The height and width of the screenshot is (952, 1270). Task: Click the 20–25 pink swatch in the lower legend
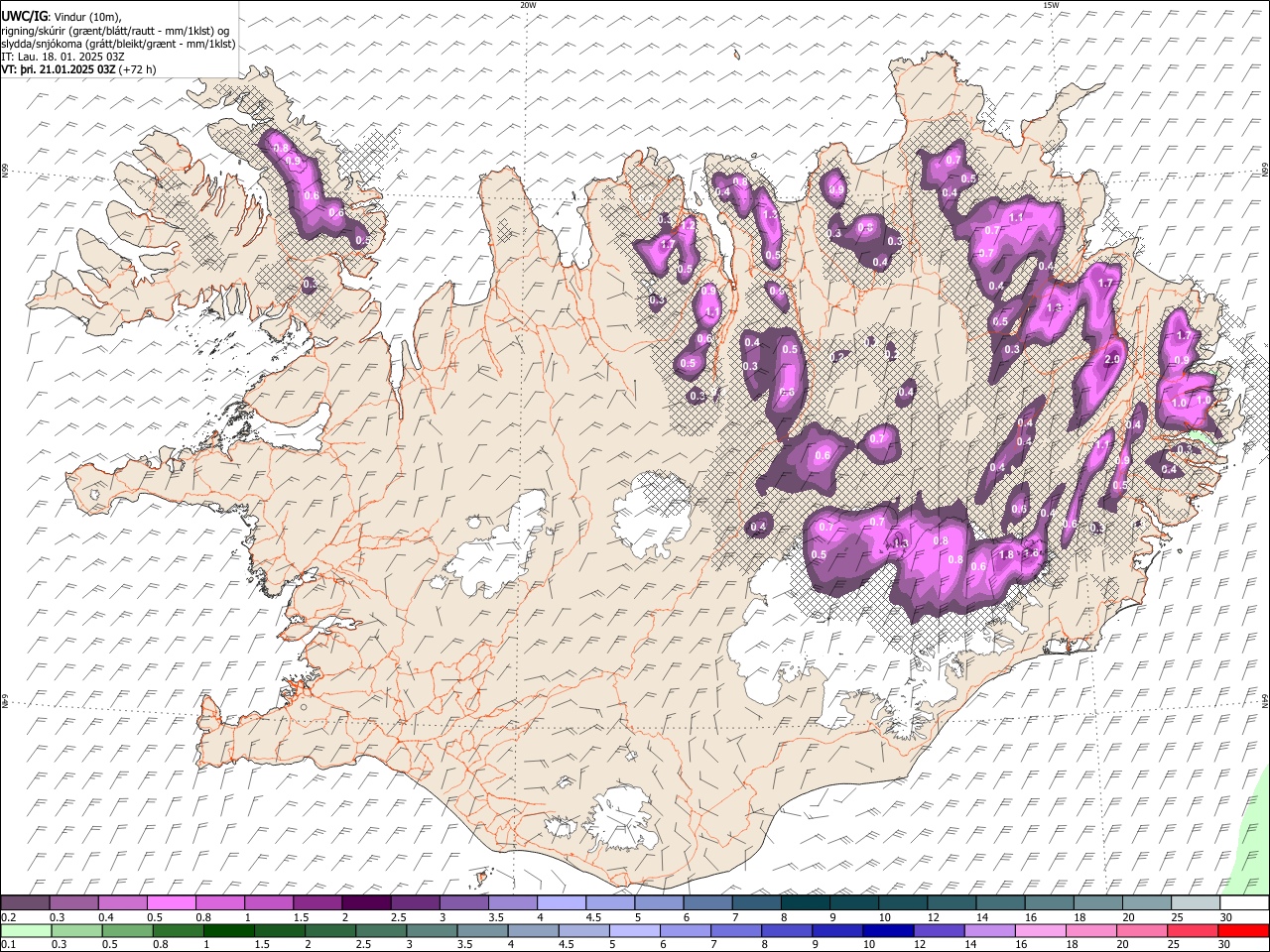pyautogui.click(x=1142, y=930)
